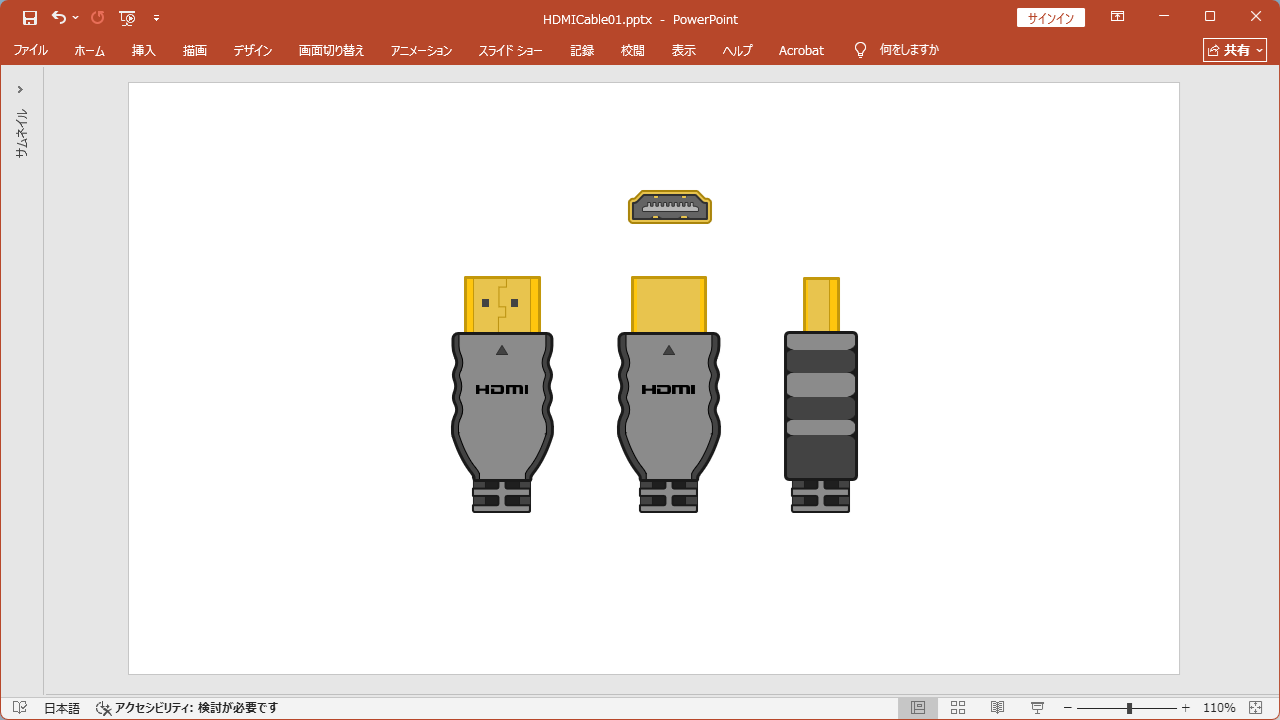Open Reading View from status bar
1280x720 pixels.
pos(997,708)
